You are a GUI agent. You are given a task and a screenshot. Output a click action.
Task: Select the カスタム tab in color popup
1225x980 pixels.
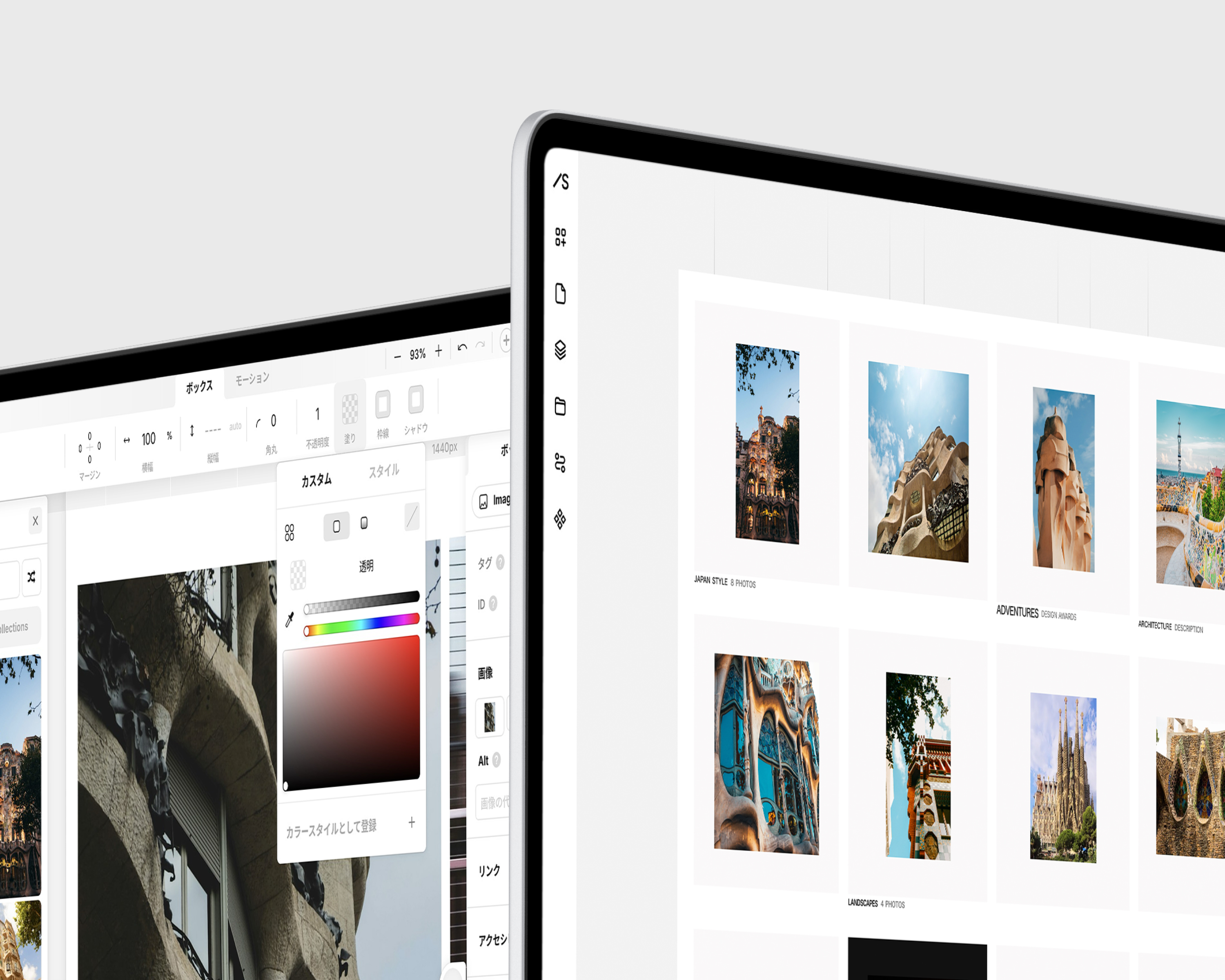click(316, 481)
